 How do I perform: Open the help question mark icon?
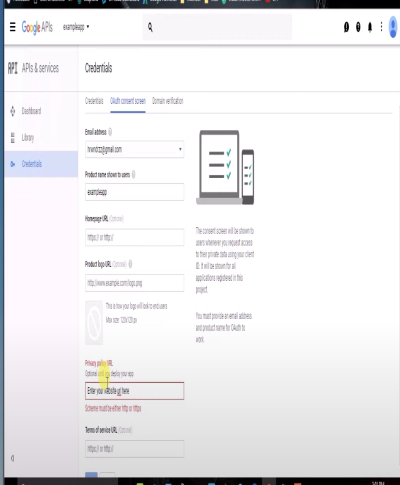click(358, 27)
